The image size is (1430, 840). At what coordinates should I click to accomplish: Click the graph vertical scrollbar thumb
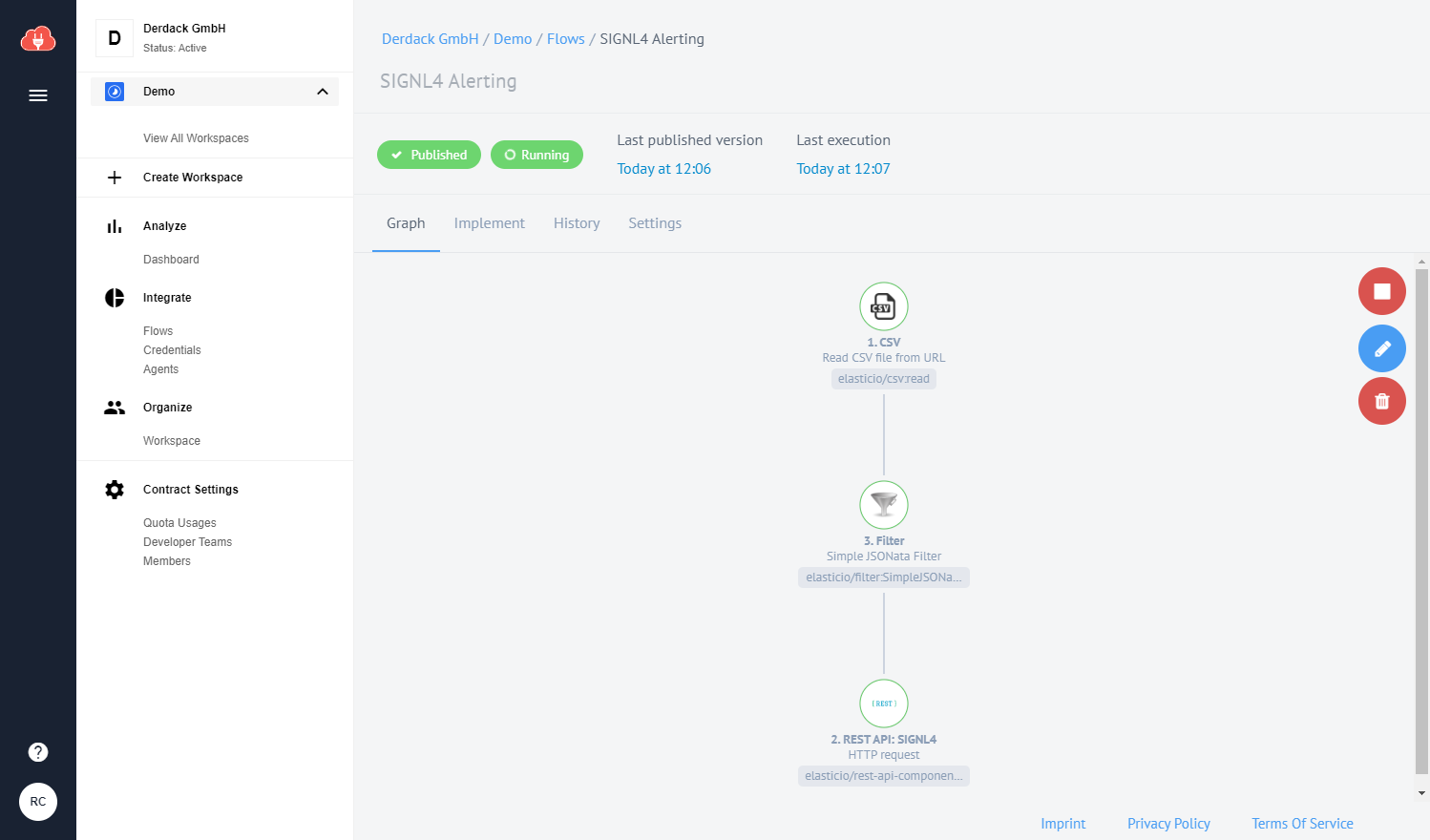coord(1422,521)
